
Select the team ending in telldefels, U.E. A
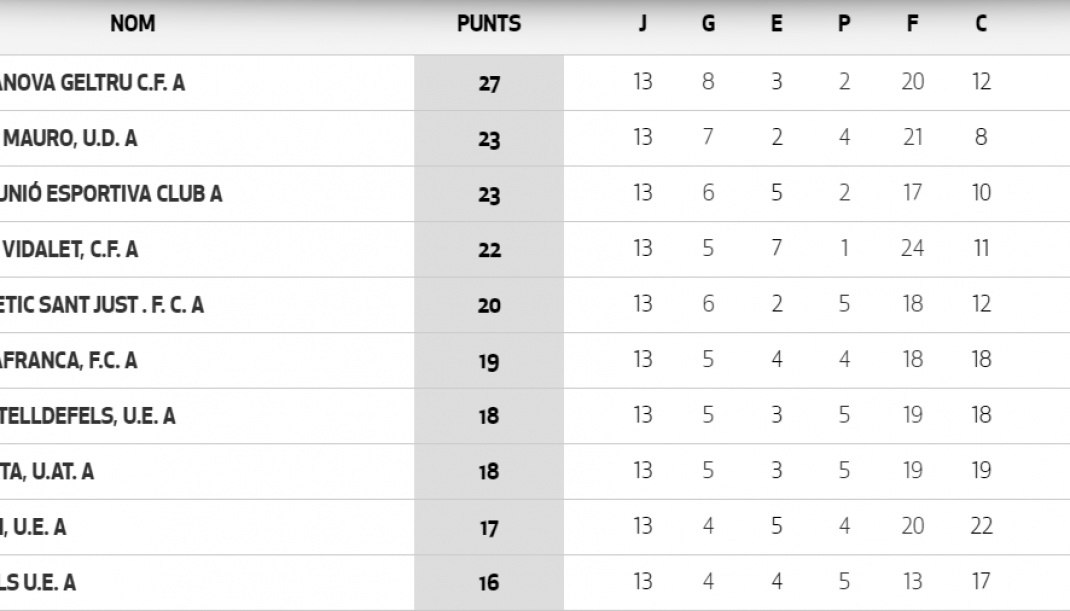(x=87, y=417)
